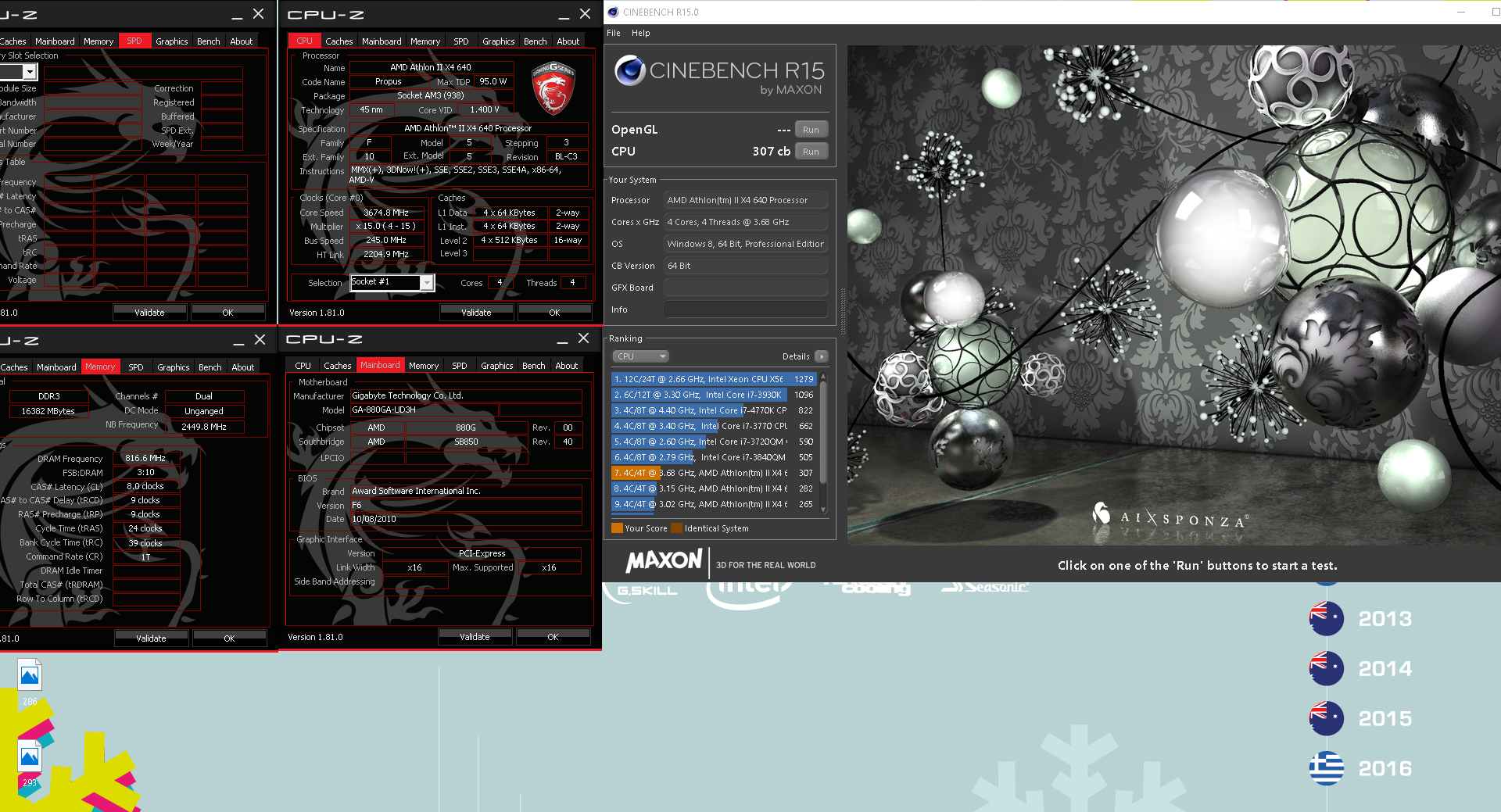Select ranking row Core i7-3770 662
The height and width of the screenshot is (812, 1501).
[714, 426]
